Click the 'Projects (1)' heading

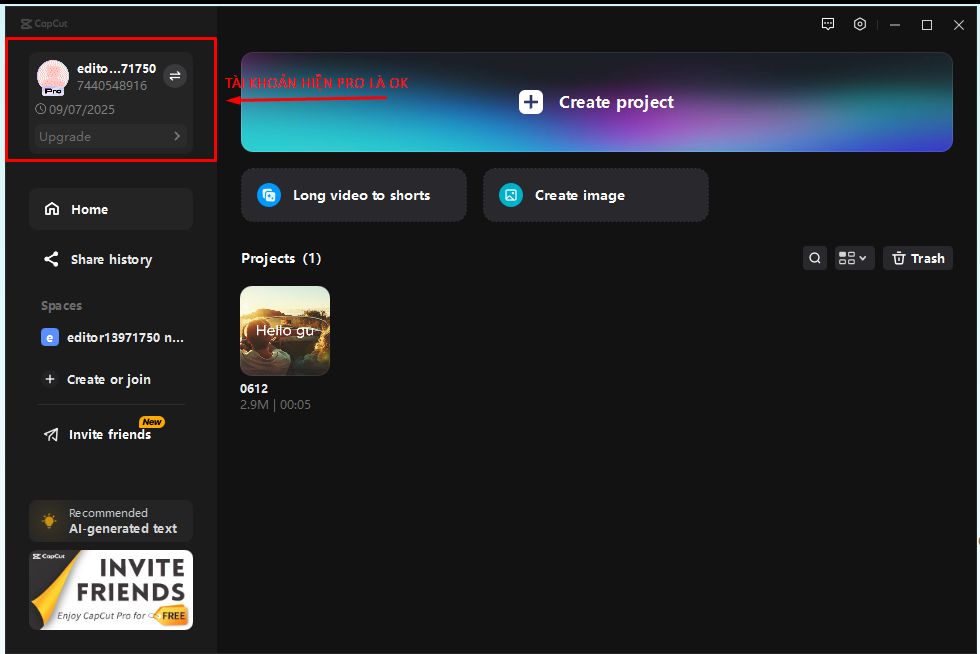281,258
